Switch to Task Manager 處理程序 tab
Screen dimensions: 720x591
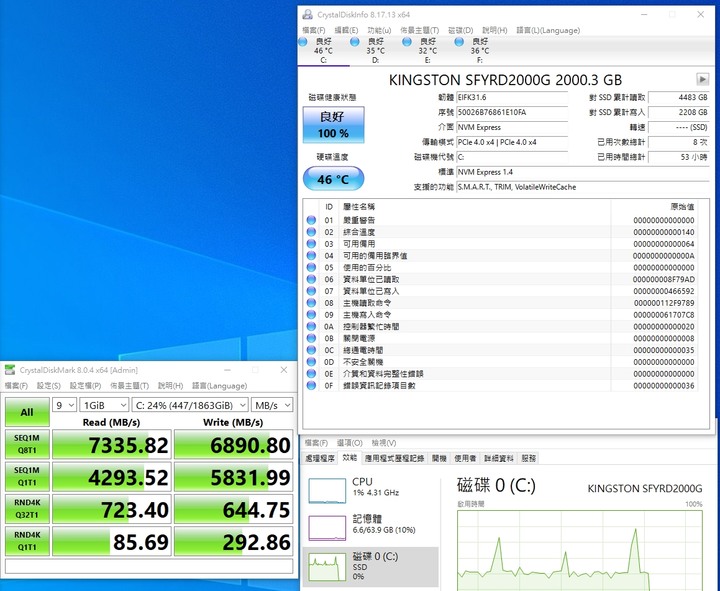pyautogui.click(x=320, y=458)
